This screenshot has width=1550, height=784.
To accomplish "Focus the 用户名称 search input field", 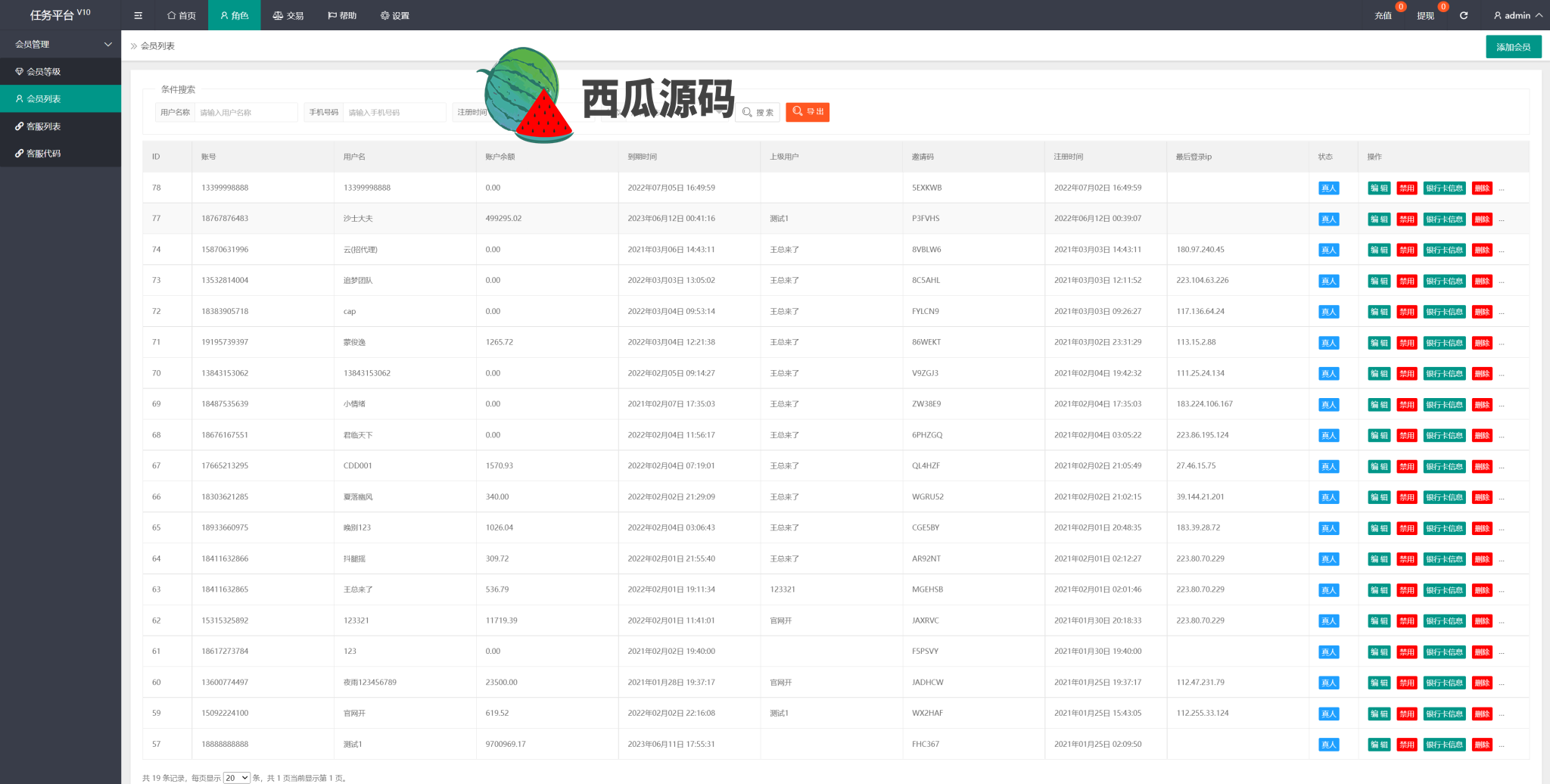I will pos(245,113).
